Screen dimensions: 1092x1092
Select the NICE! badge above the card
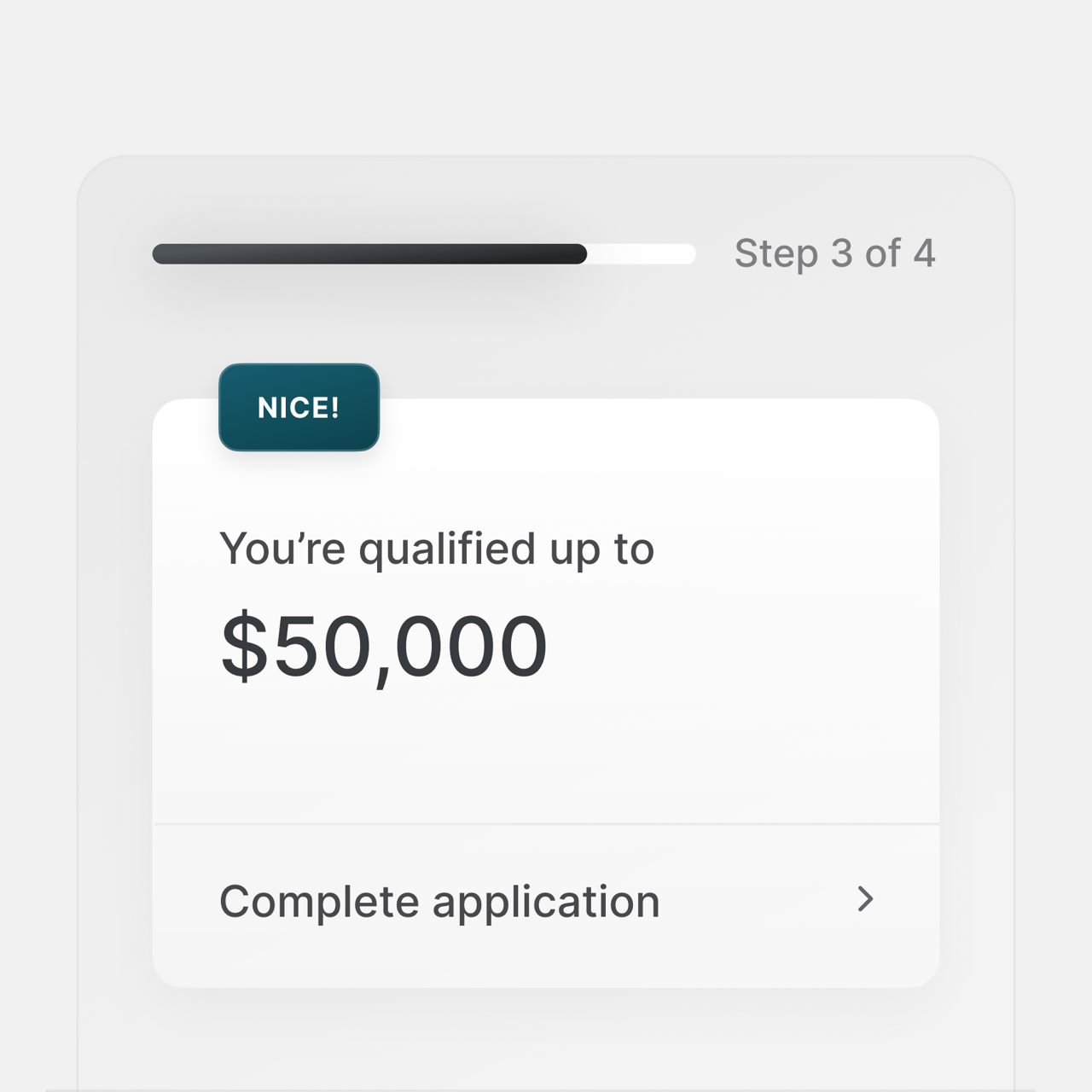(299, 407)
